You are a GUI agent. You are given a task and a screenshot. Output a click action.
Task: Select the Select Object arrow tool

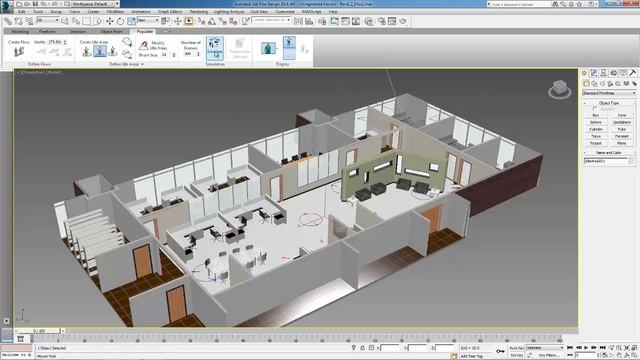[65, 21]
